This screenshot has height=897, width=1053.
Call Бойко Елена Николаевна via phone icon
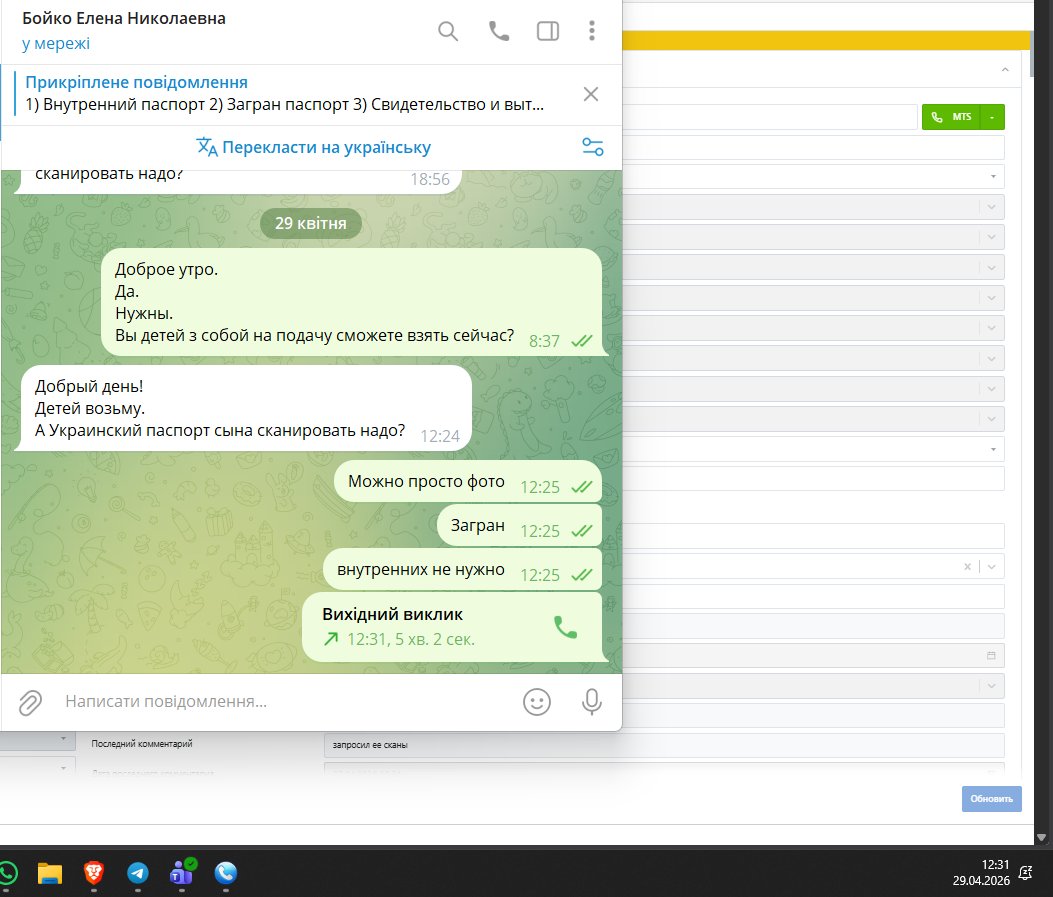point(498,31)
